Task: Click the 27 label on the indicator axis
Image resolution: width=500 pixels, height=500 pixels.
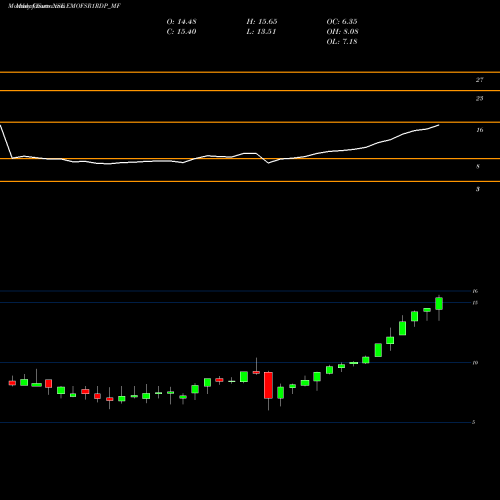Action: [x=479, y=80]
